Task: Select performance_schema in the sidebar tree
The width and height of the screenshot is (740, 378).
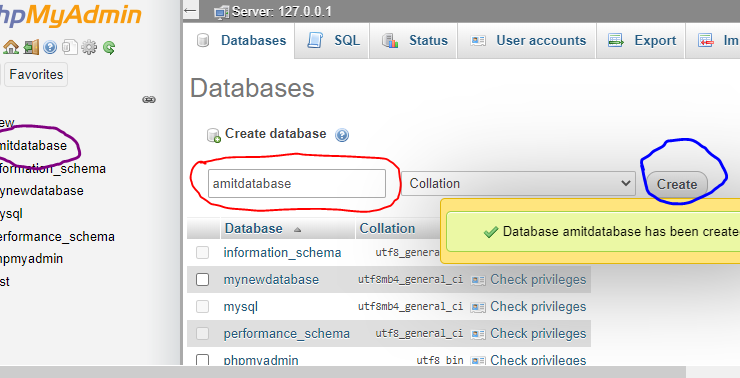Action: [57, 236]
